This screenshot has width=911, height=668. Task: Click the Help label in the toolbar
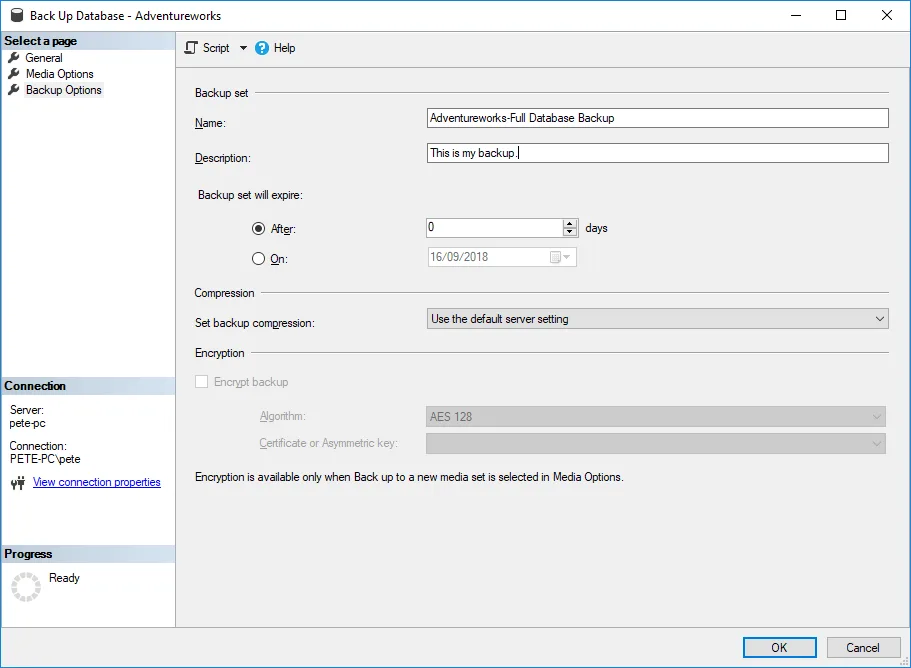click(x=284, y=48)
